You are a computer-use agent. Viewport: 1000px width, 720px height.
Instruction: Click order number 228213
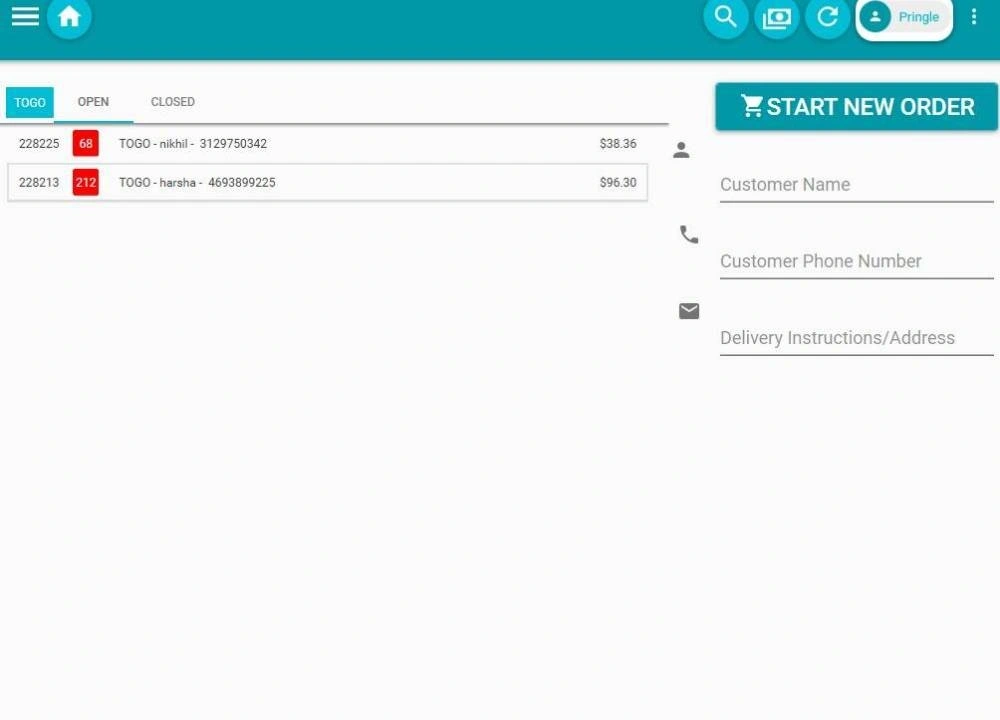point(39,182)
